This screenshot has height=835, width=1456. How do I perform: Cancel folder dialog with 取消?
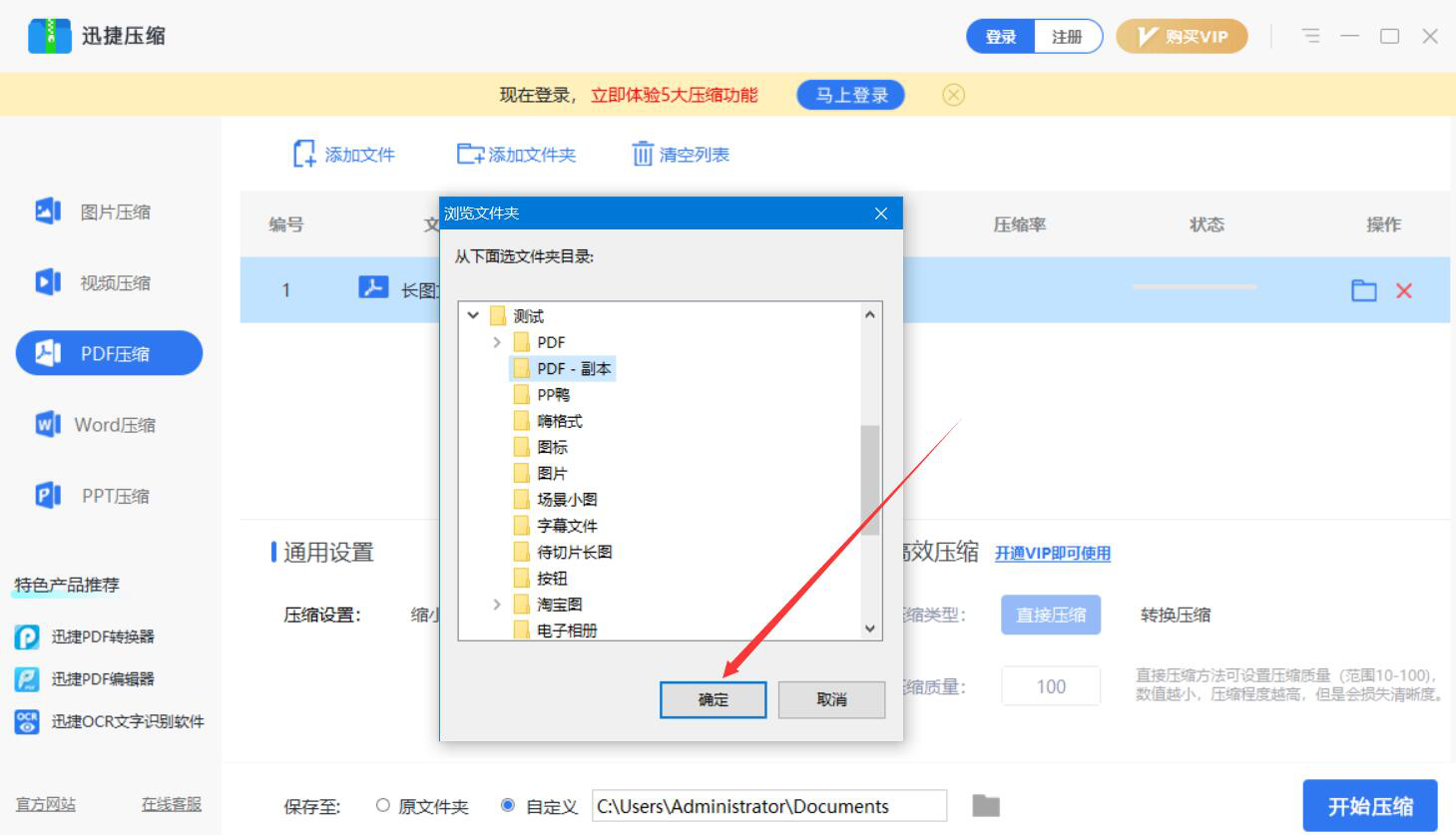click(x=831, y=699)
